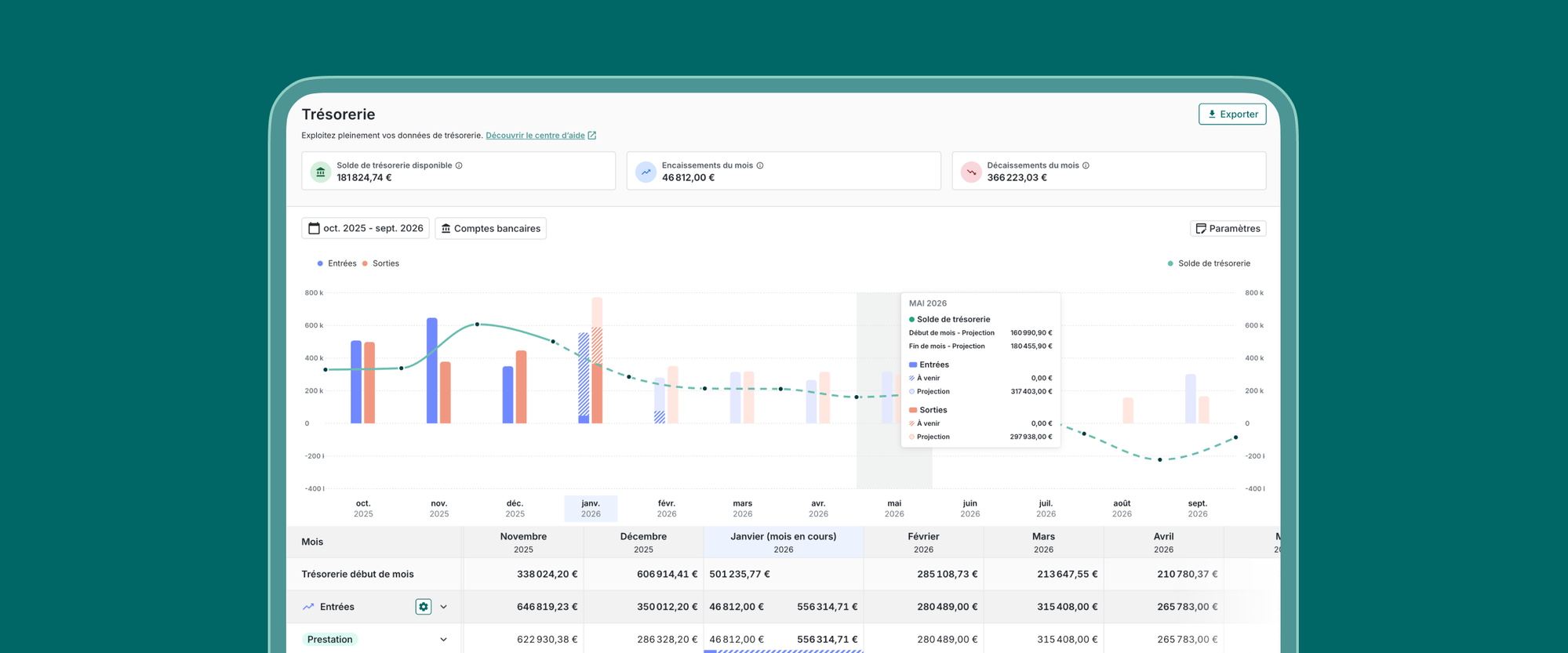
Task: Click the red trend-down icon in Décaissements card
Action: point(971,172)
